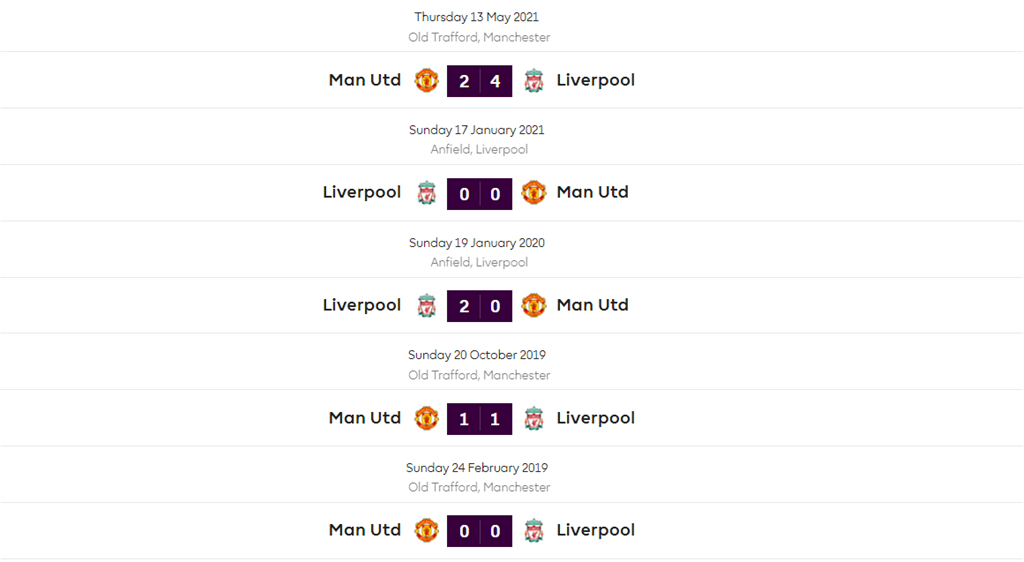
Task: Click Liverpool crest in 13 May 2021 match
Action: pos(534,80)
